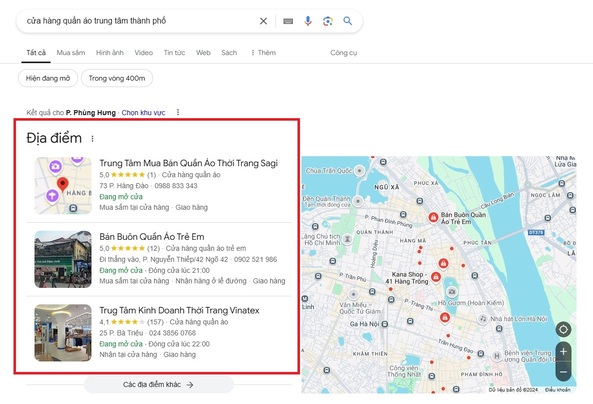Switch to the Sách tab
Viewport: 593px width, 404px height.
229,53
